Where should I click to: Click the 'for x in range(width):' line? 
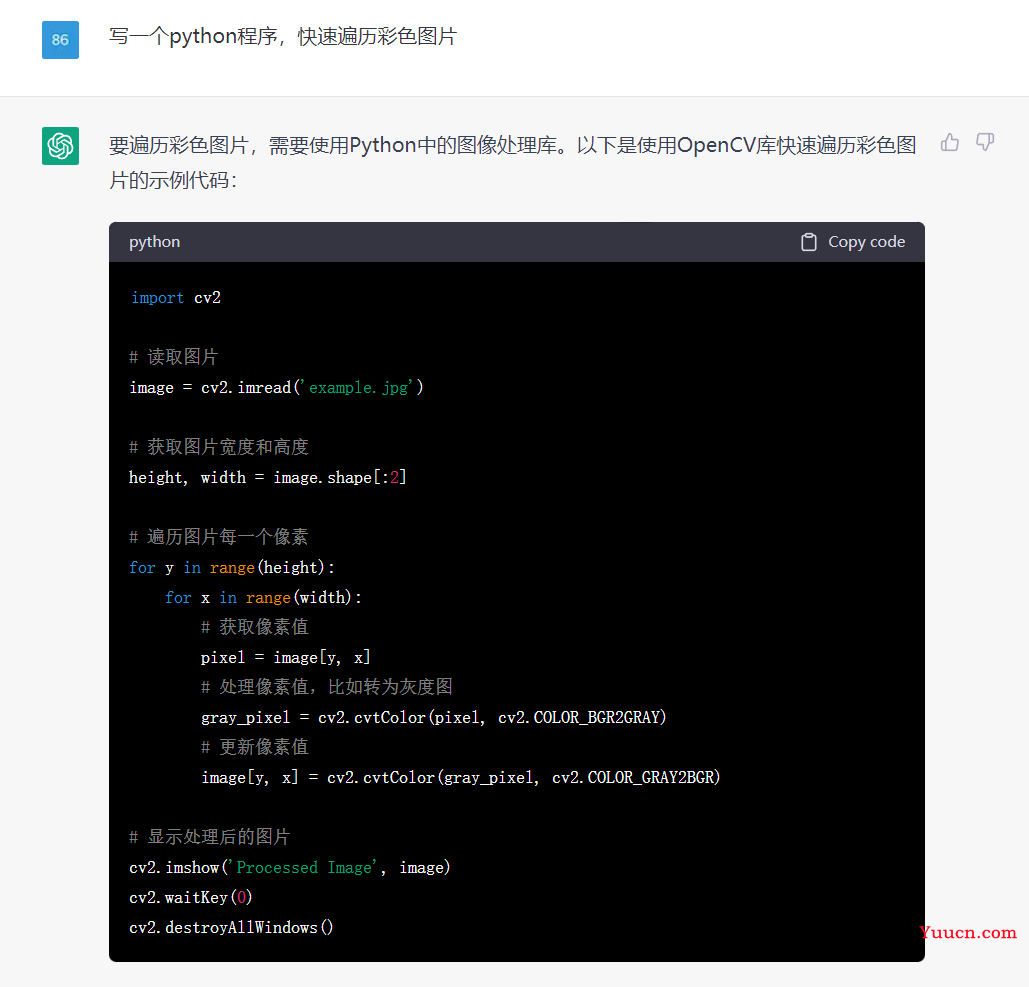(x=263, y=598)
